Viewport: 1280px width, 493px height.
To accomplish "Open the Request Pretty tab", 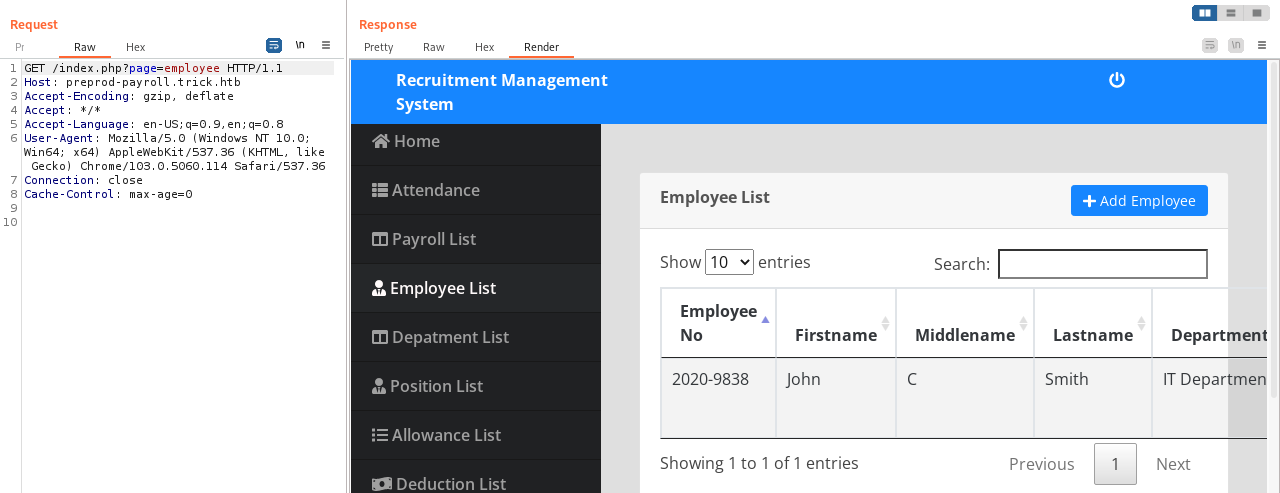I will click(x=20, y=47).
